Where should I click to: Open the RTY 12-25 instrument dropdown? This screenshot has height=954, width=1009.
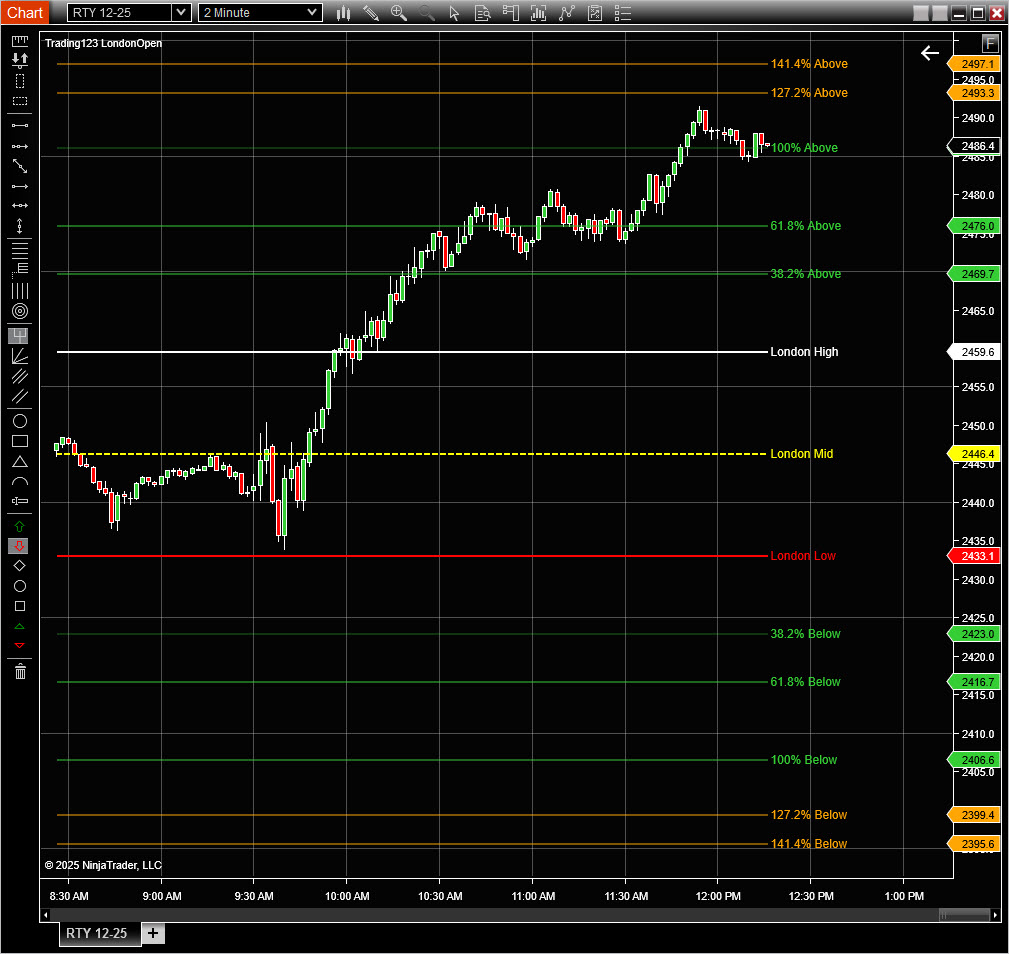[x=180, y=13]
